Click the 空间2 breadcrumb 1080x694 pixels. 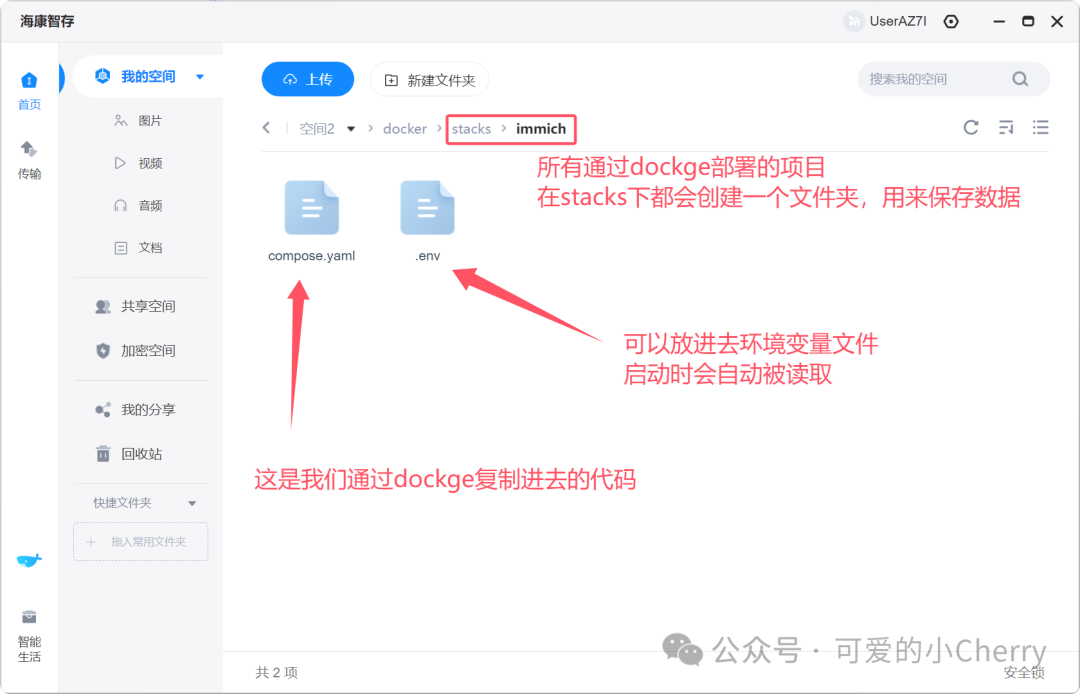tap(317, 129)
